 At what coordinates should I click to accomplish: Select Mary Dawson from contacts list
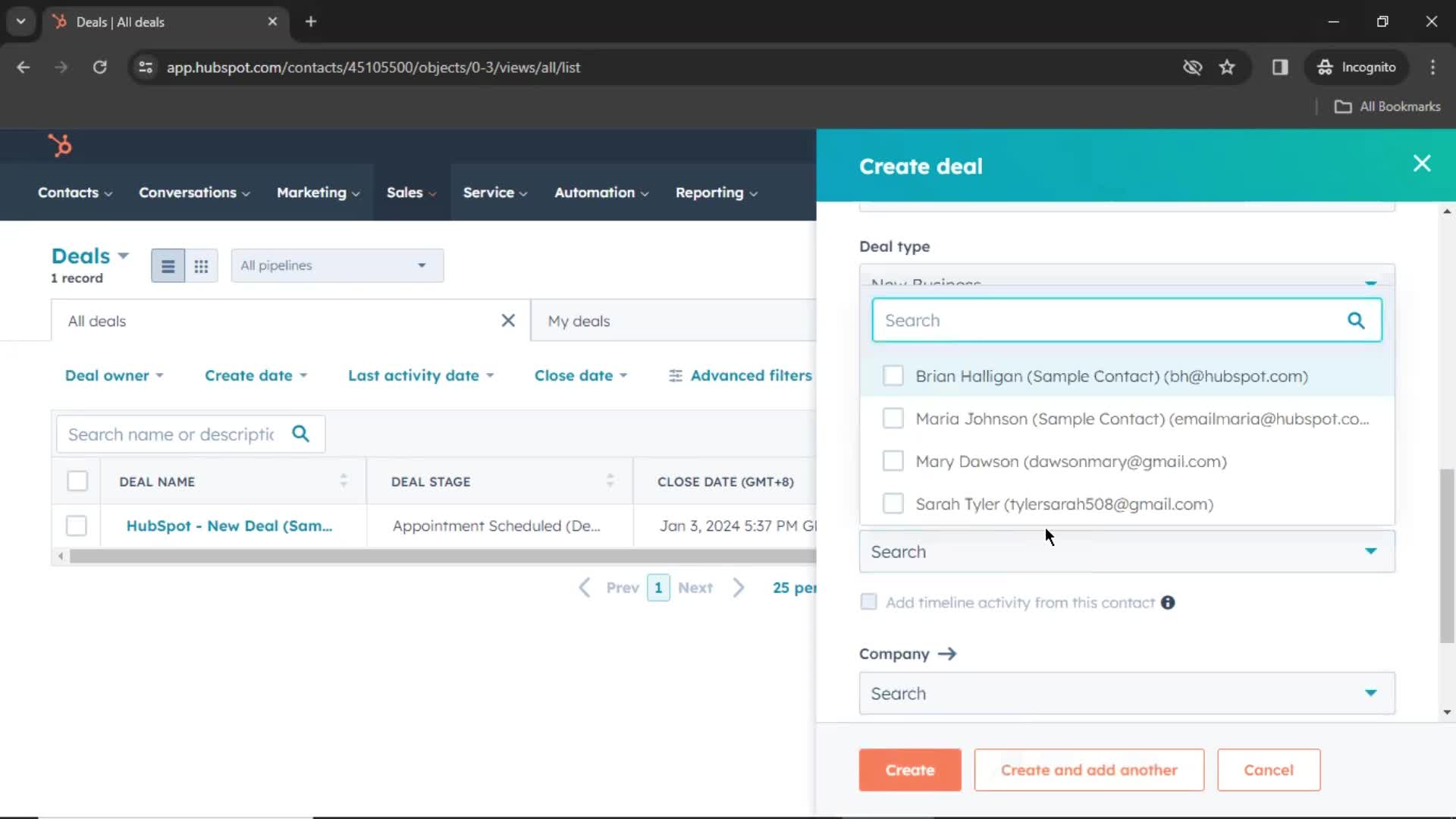point(894,461)
